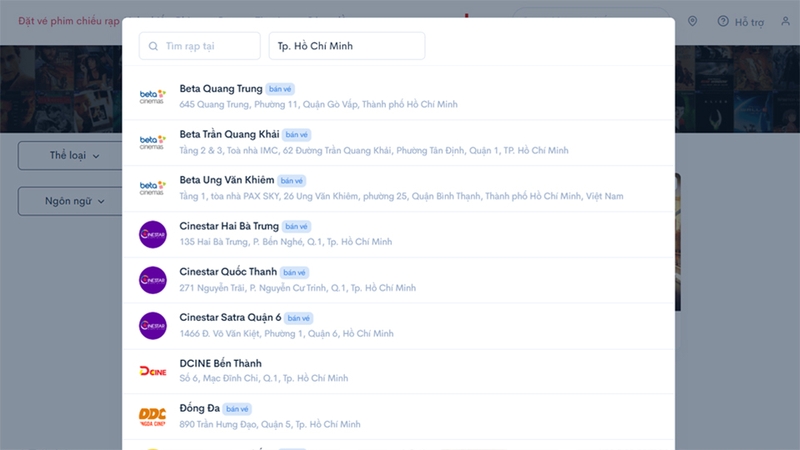The width and height of the screenshot is (800, 450).
Task: Choose Beta Trần Quang Khải cinema
Action: tap(229, 135)
